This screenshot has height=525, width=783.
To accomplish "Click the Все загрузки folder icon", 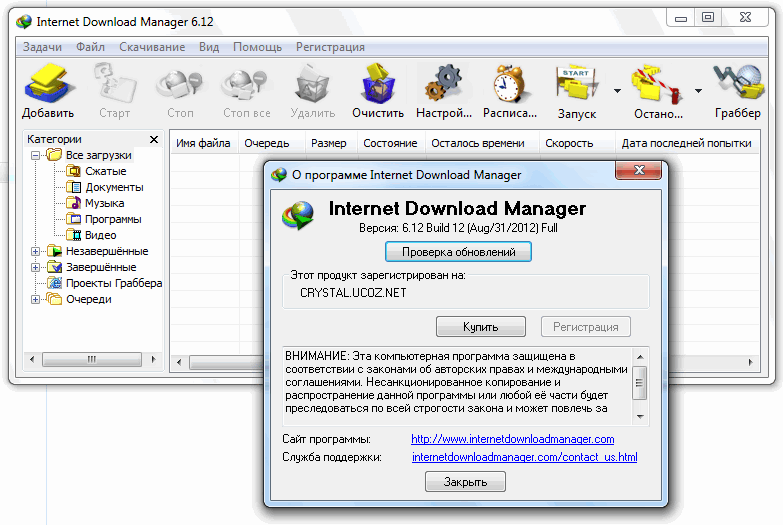I will point(54,155).
